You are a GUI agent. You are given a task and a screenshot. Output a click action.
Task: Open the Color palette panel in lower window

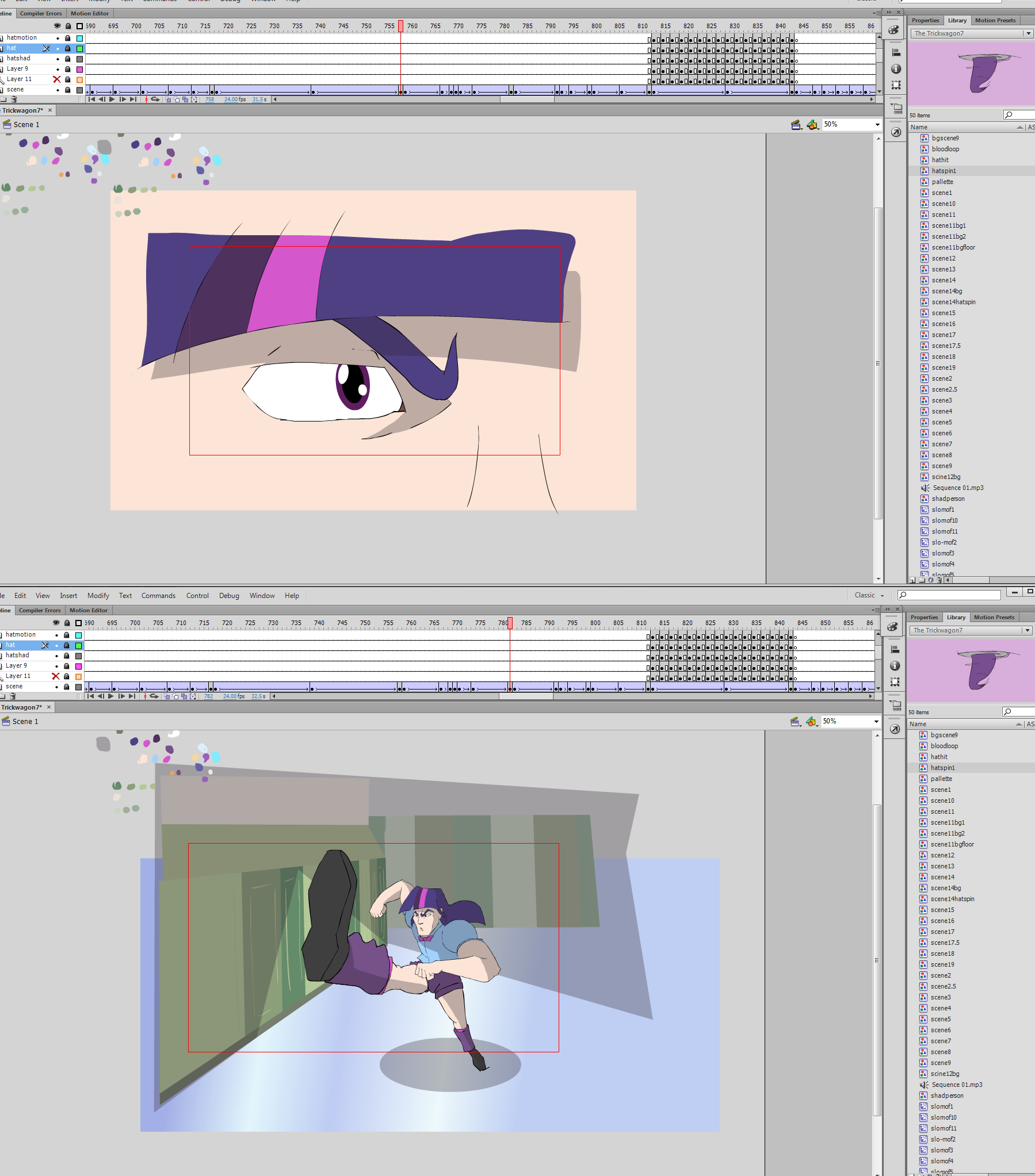click(892, 627)
